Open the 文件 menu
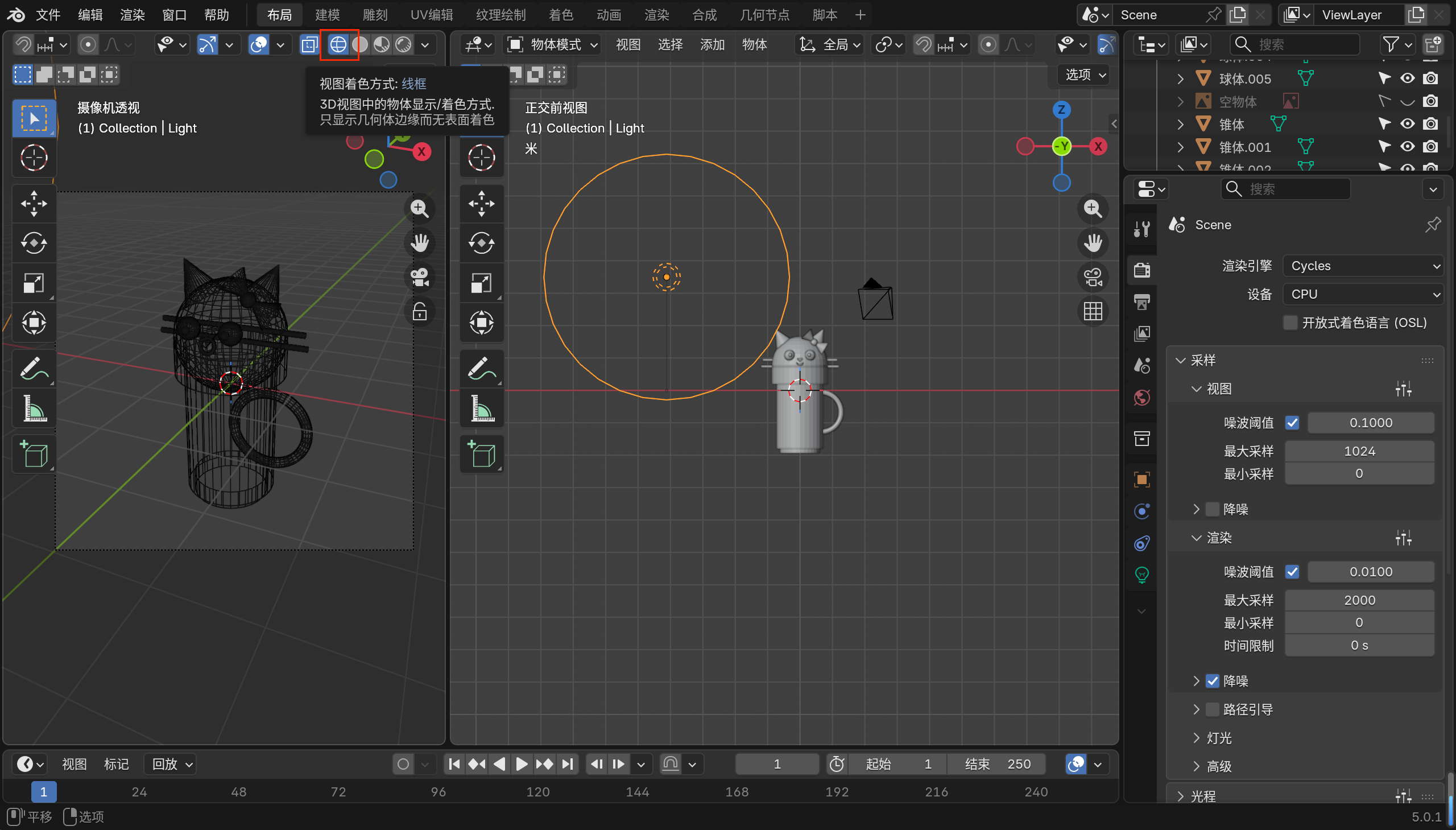 point(48,15)
